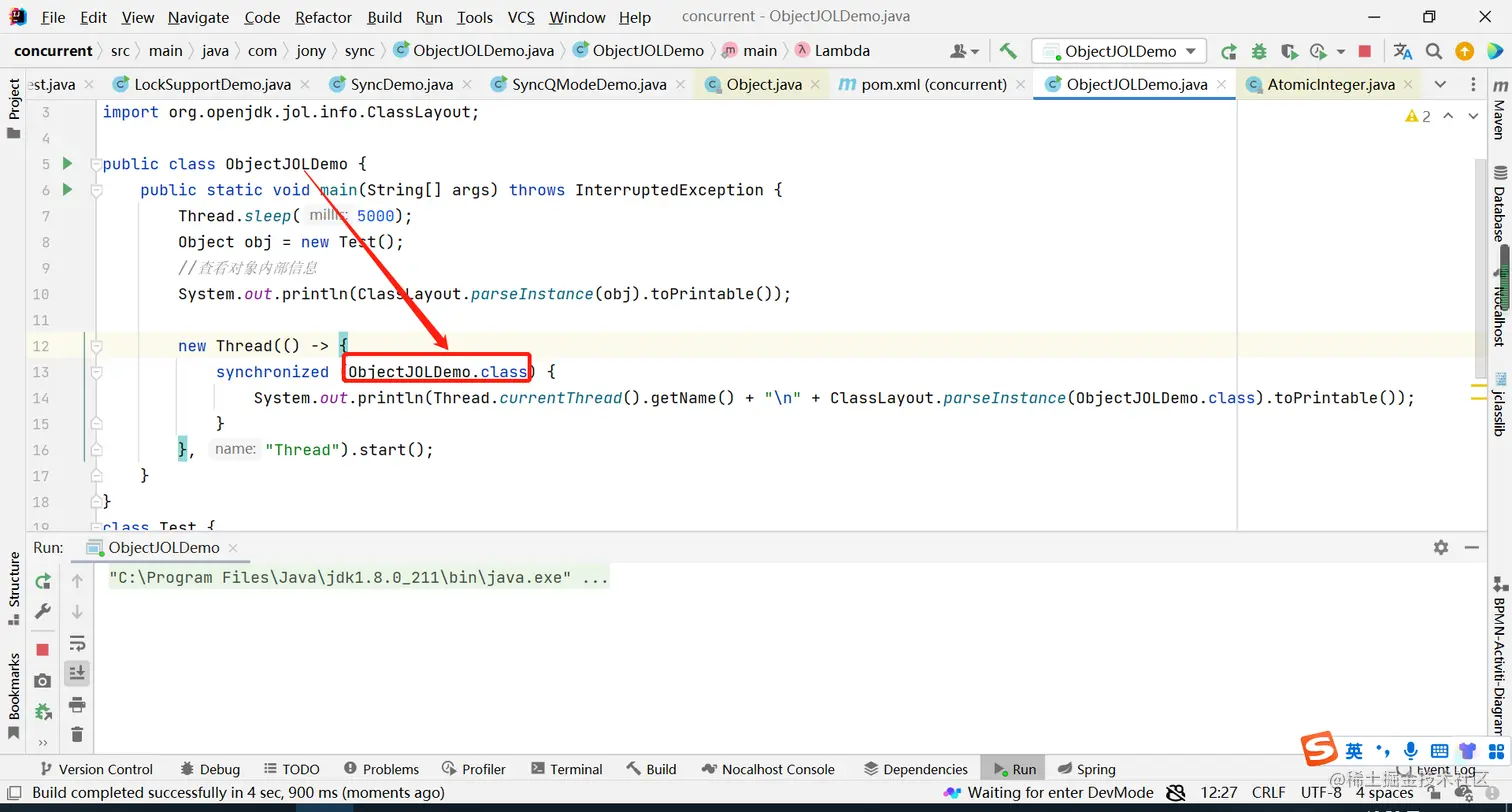Viewport: 1512px width, 812px height.
Task: Toggle soft-wrap in the Run console
Action: pos(77,642)
